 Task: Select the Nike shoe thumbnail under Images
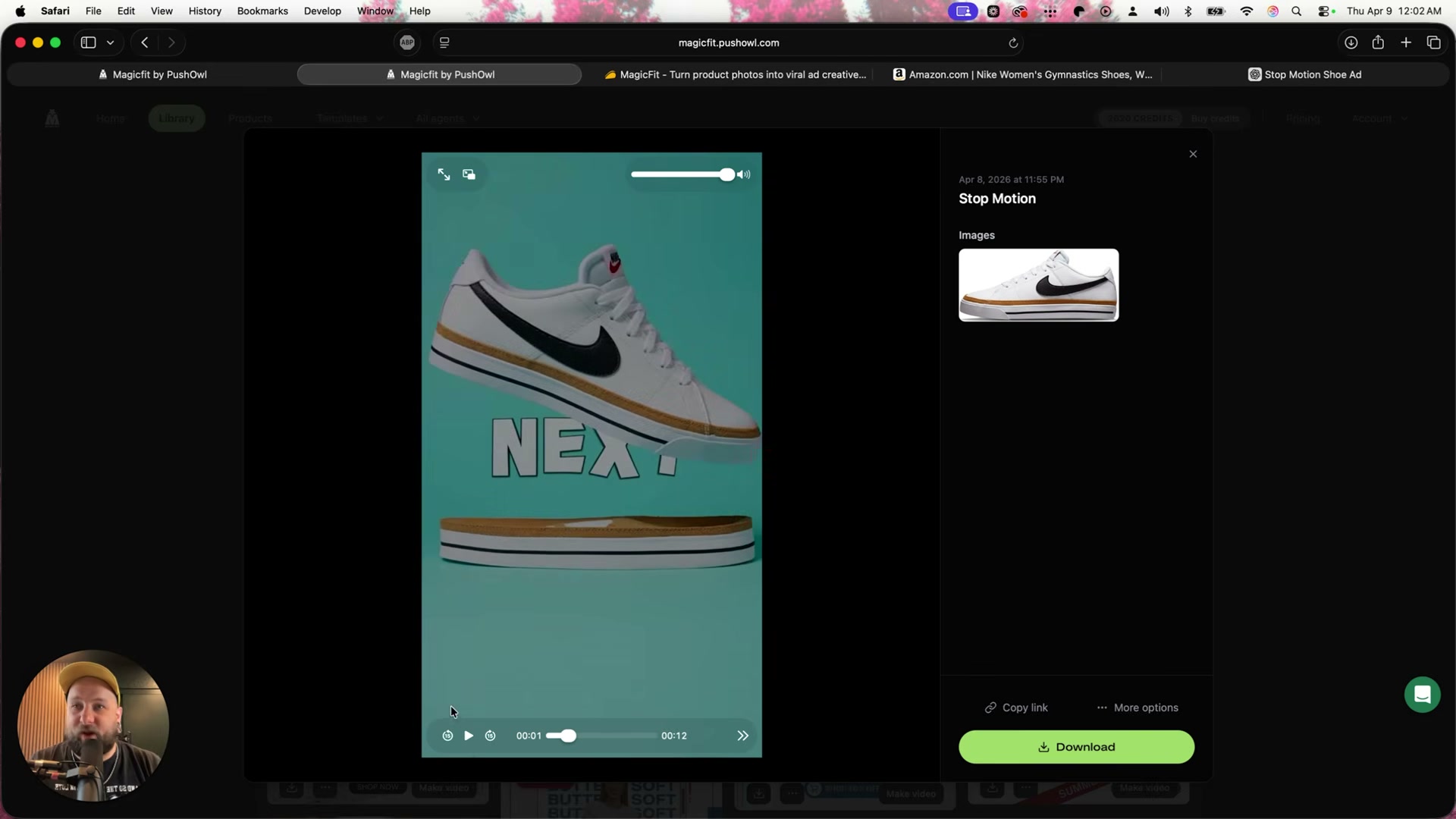click(1037, 284)
